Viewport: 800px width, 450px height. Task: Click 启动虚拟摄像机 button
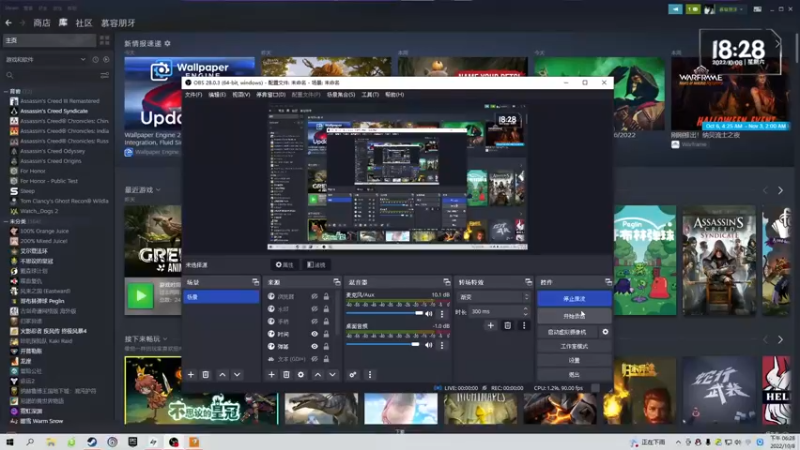click(x=567, y=332)
